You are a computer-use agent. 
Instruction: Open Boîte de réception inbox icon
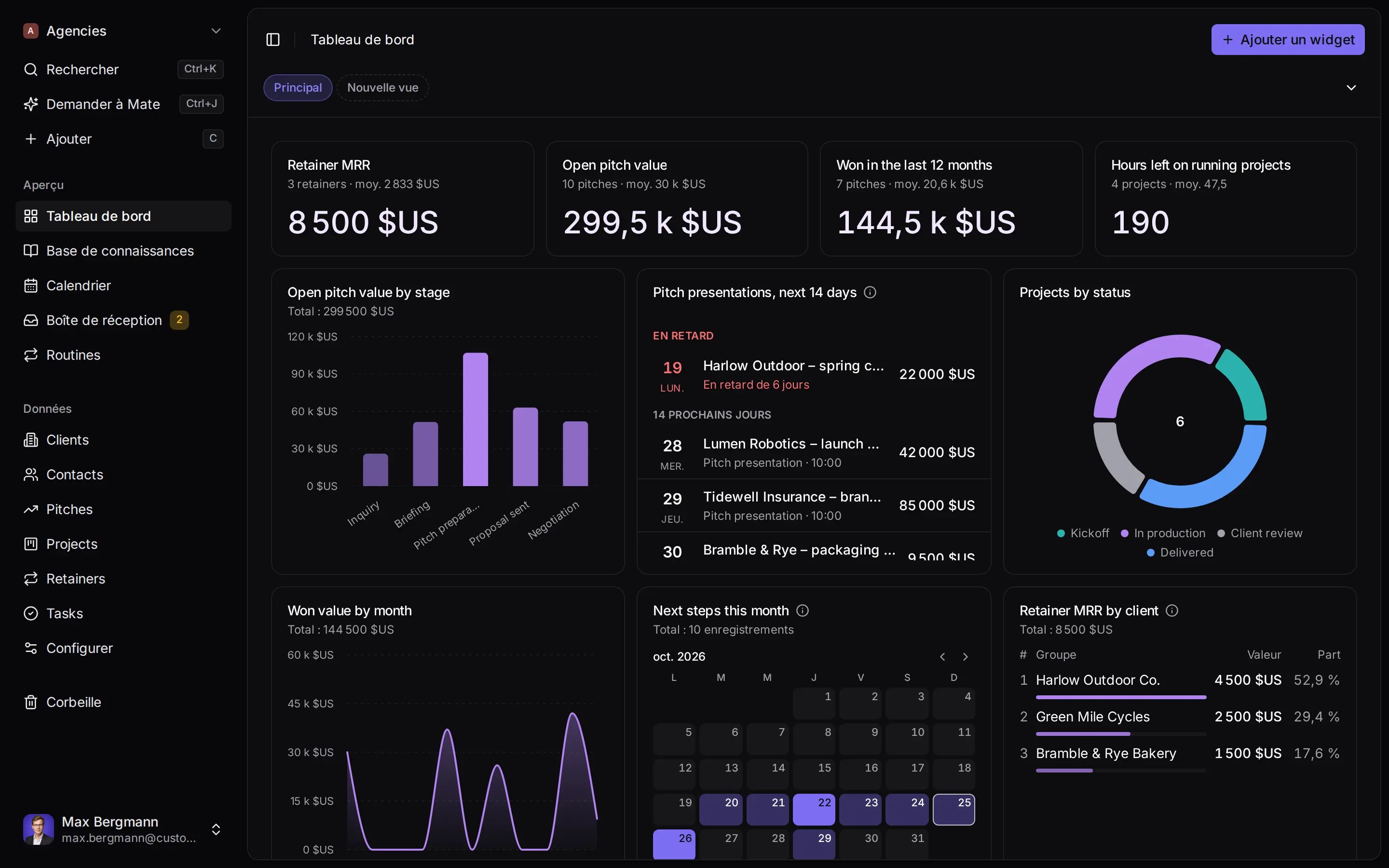click(30, 320)
